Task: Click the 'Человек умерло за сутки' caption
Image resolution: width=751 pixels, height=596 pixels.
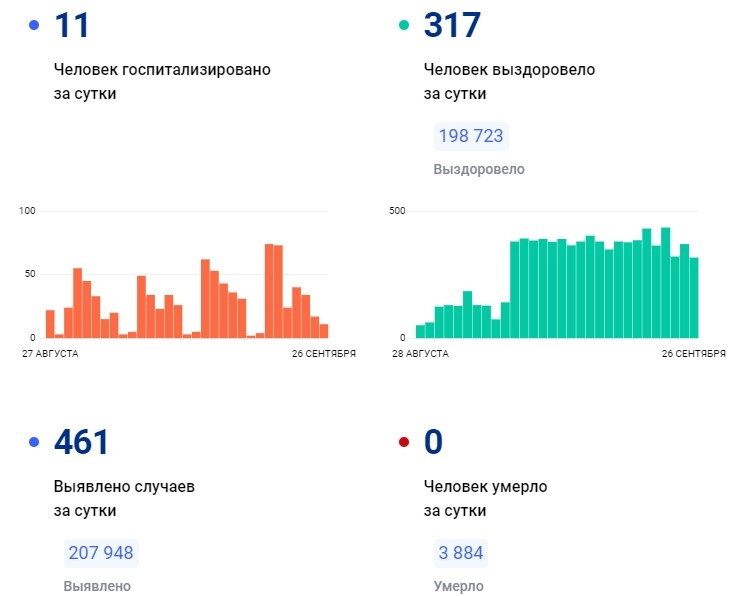Action: point(485,498)
